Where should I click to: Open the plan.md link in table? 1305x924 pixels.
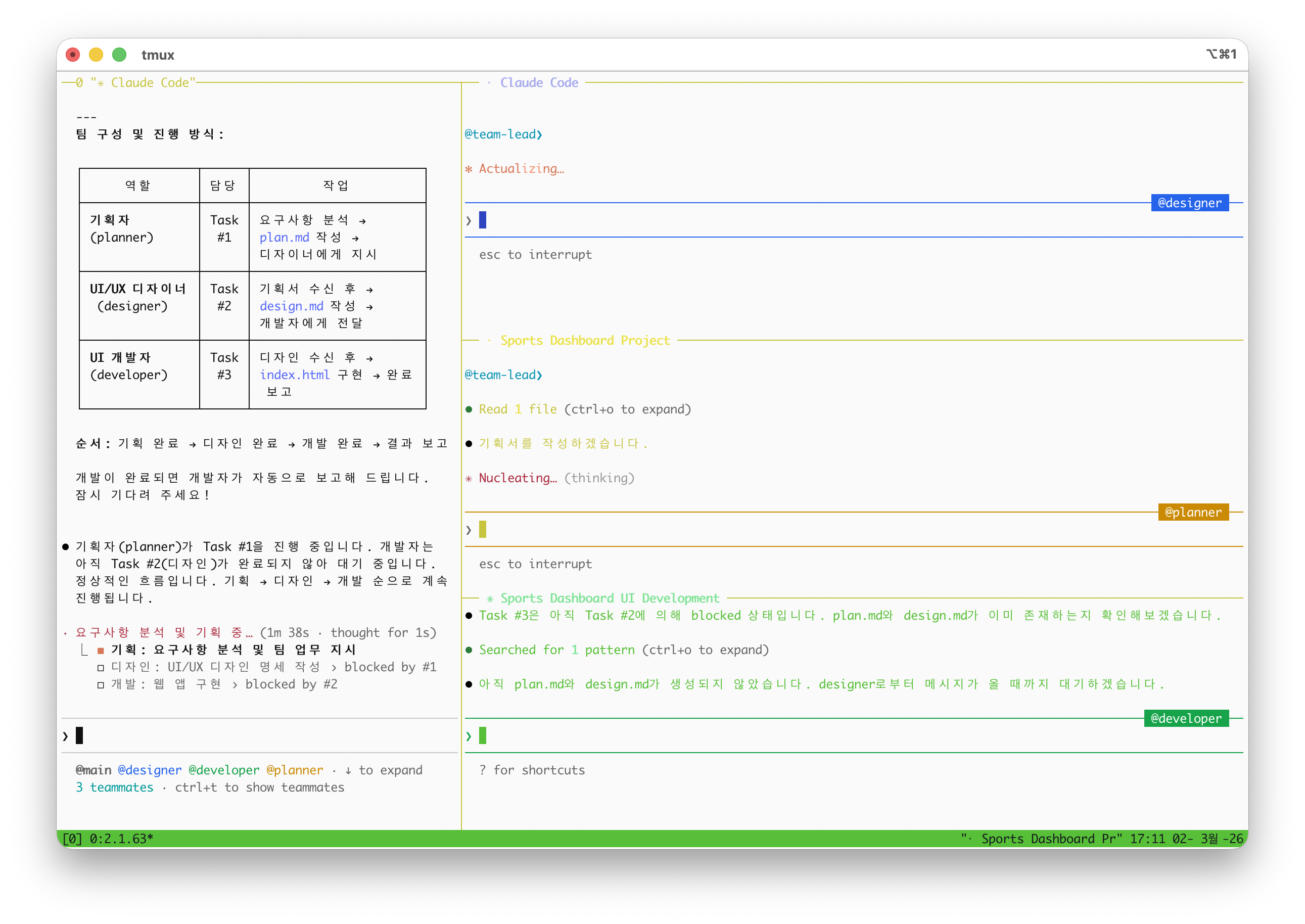coord(285,238)
